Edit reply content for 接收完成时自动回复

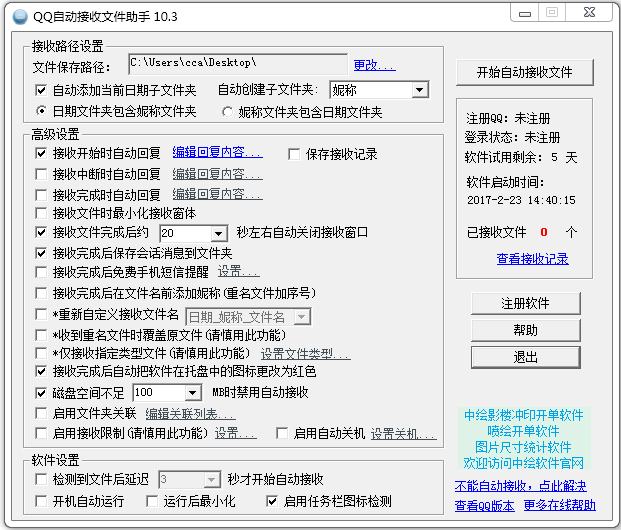click(217, 194)
